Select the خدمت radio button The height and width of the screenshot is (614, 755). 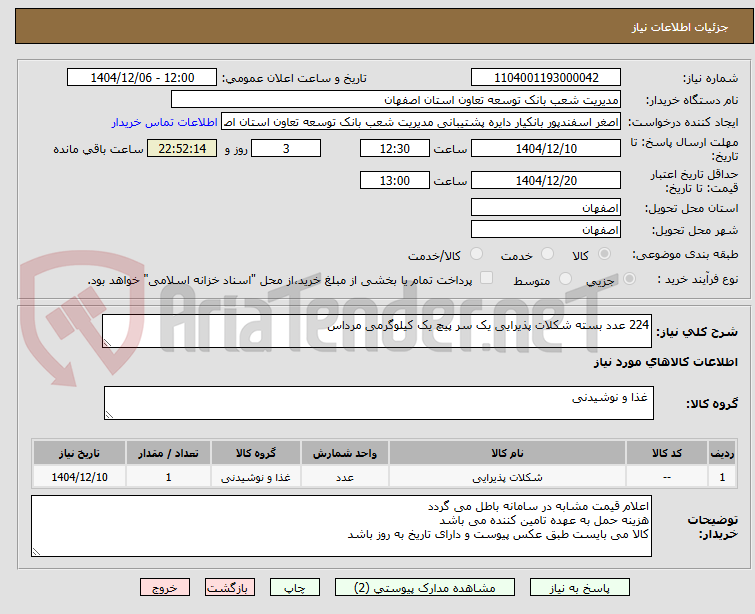[547, 254]
